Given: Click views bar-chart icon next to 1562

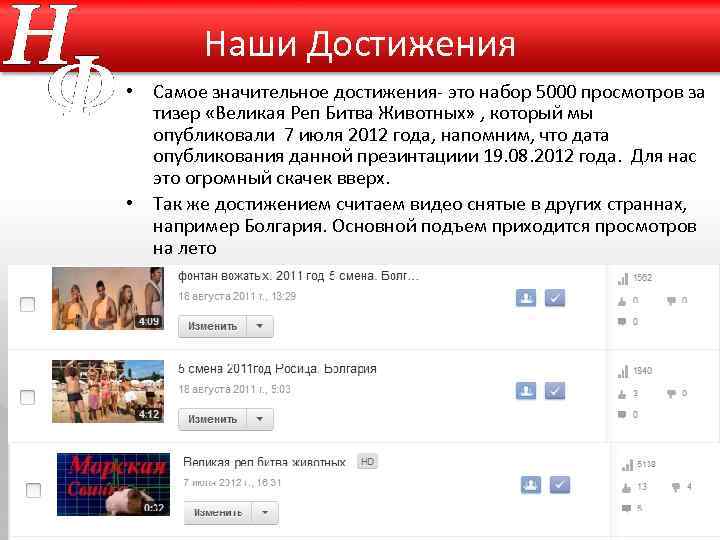Looking at the screenshot, I should 623,279.
